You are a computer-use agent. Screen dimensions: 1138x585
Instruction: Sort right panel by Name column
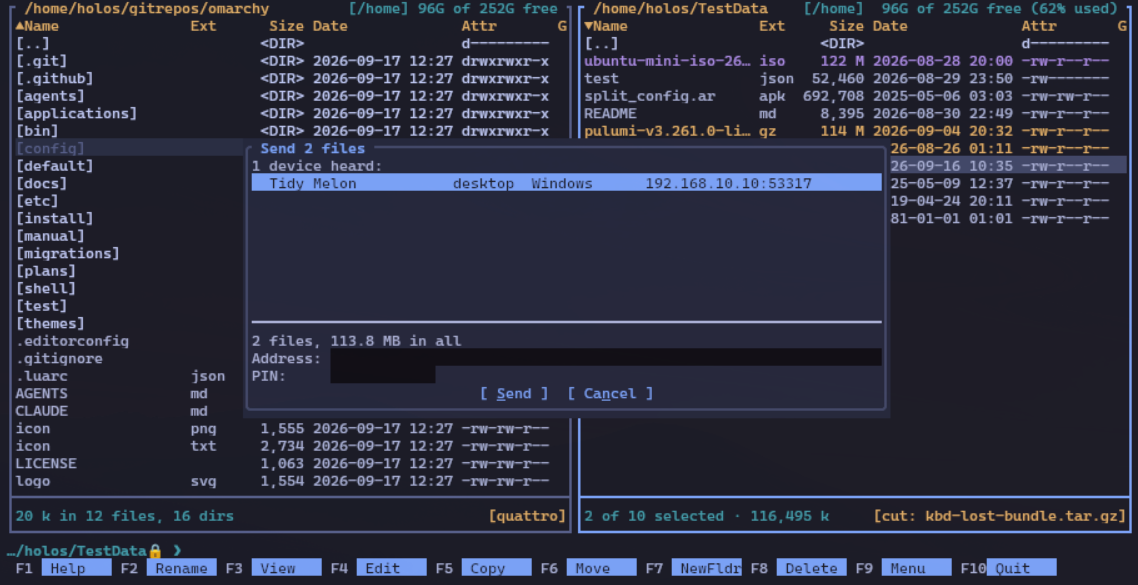(606, 26)
